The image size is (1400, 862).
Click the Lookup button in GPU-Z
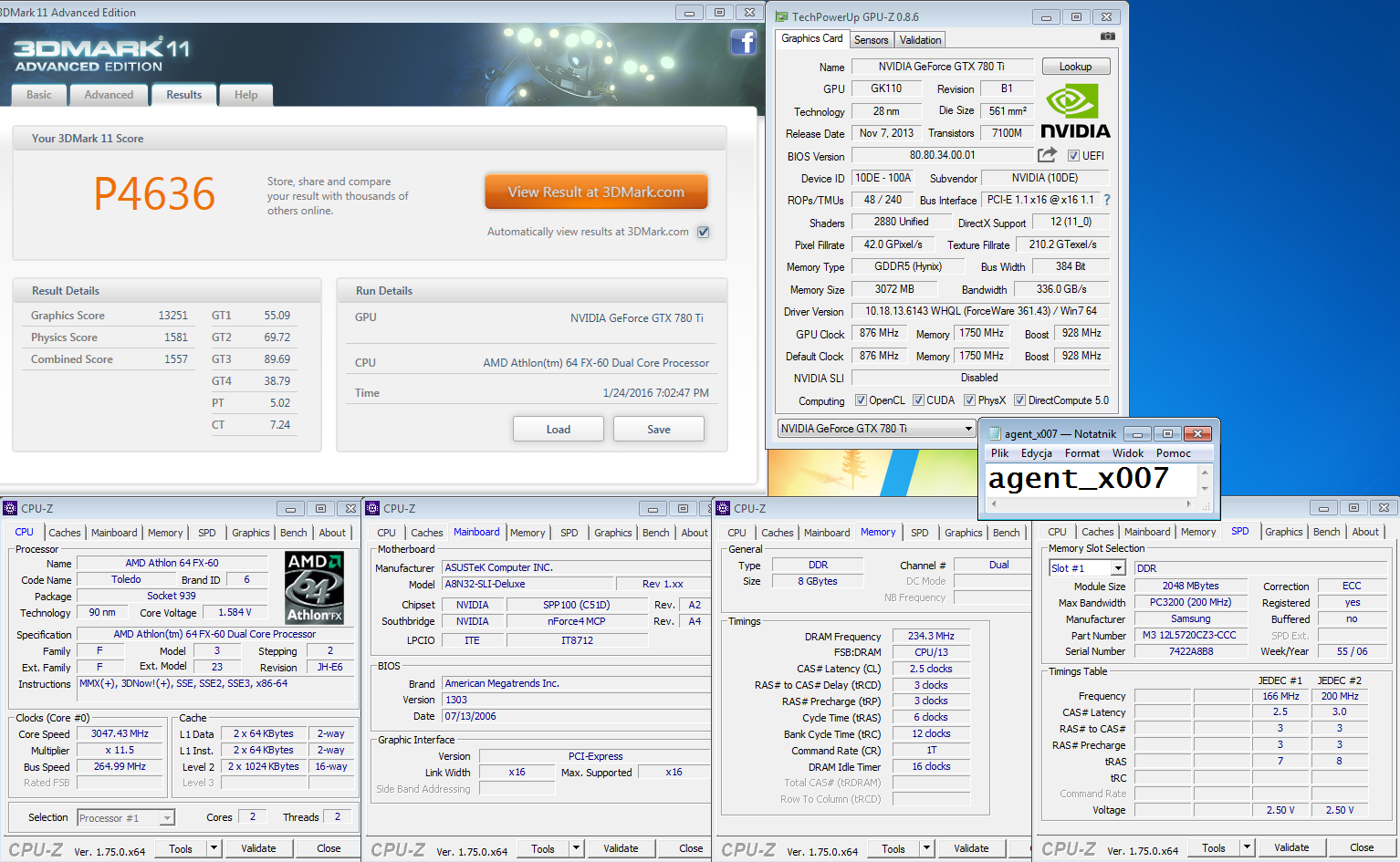point(1075,67)
